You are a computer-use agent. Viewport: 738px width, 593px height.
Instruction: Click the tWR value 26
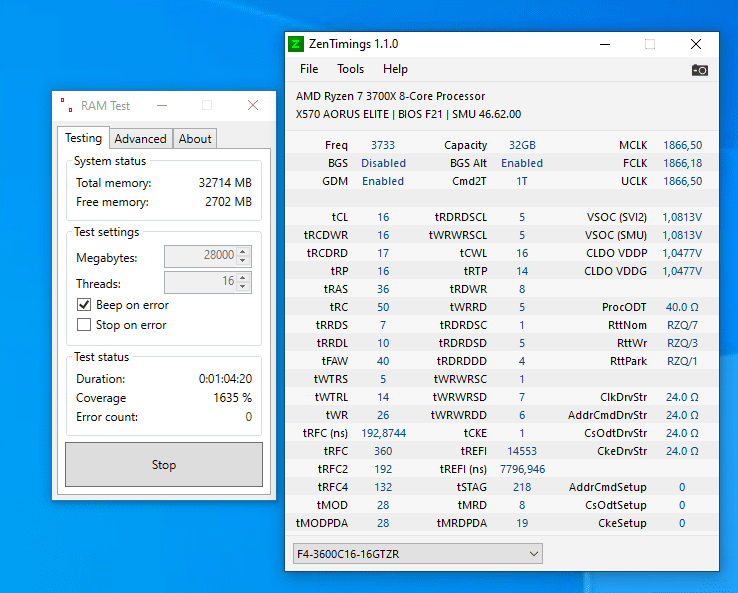coord(383,415)
